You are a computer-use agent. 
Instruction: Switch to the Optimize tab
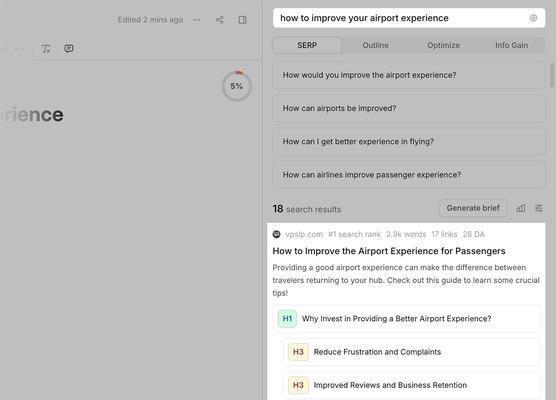443,45
